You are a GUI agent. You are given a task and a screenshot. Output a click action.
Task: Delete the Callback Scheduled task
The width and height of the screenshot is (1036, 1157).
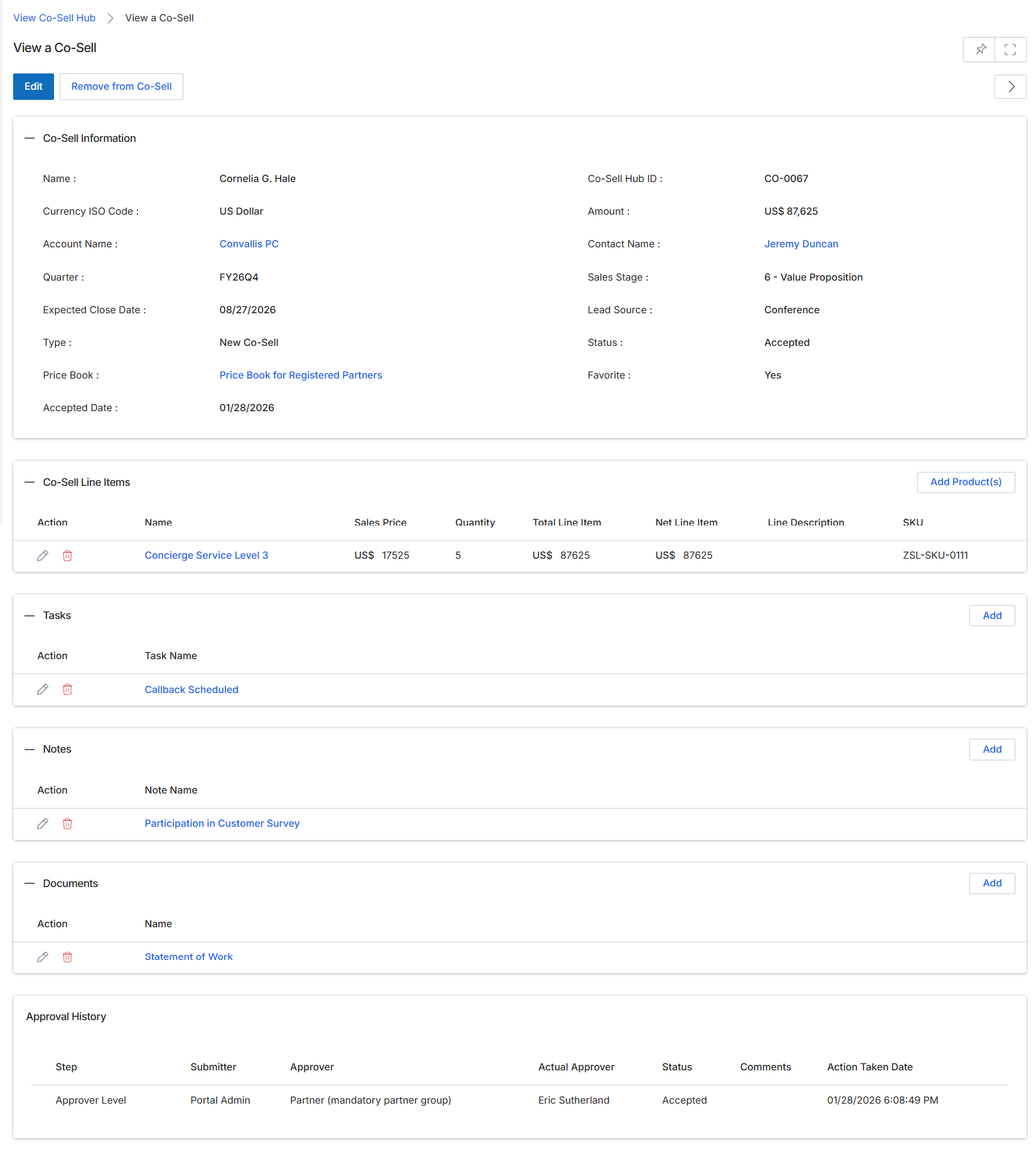click(x=67, y=689)
